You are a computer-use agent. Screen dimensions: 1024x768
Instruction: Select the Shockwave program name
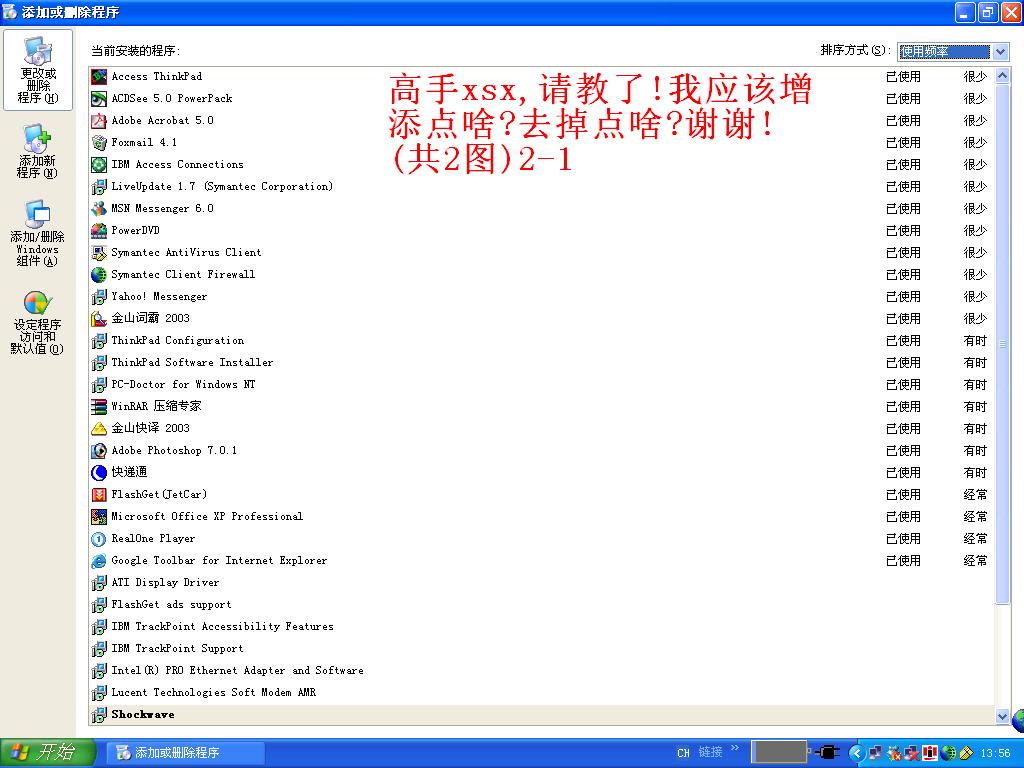click(x=143, y=714)
